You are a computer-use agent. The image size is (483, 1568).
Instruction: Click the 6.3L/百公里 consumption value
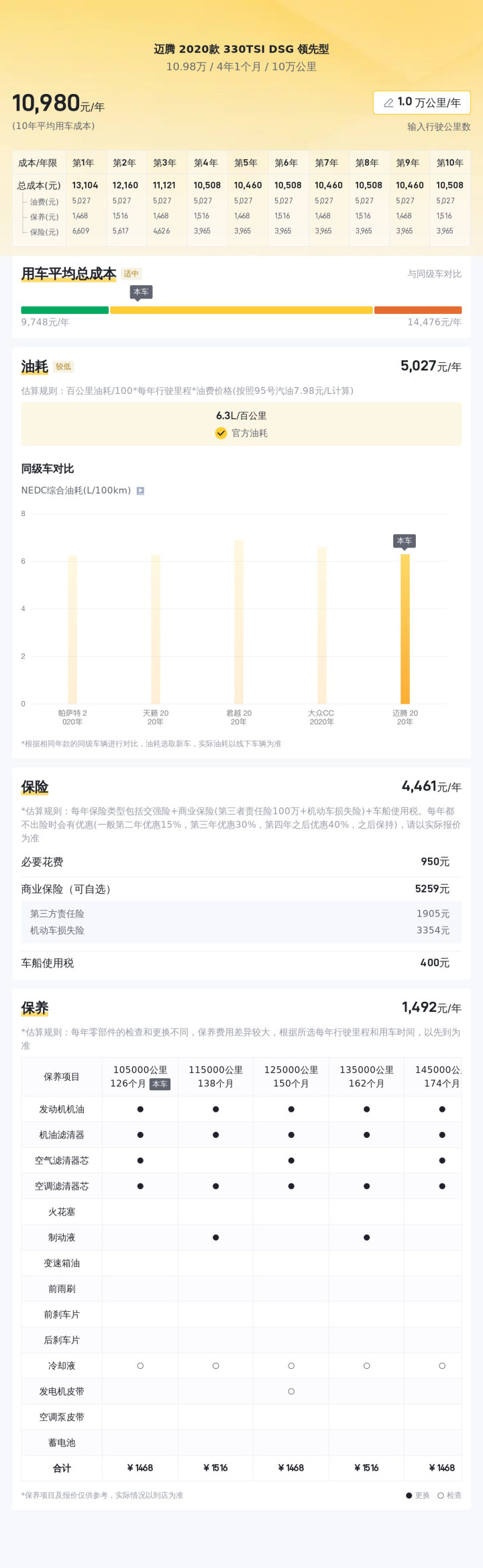(241, 415)
